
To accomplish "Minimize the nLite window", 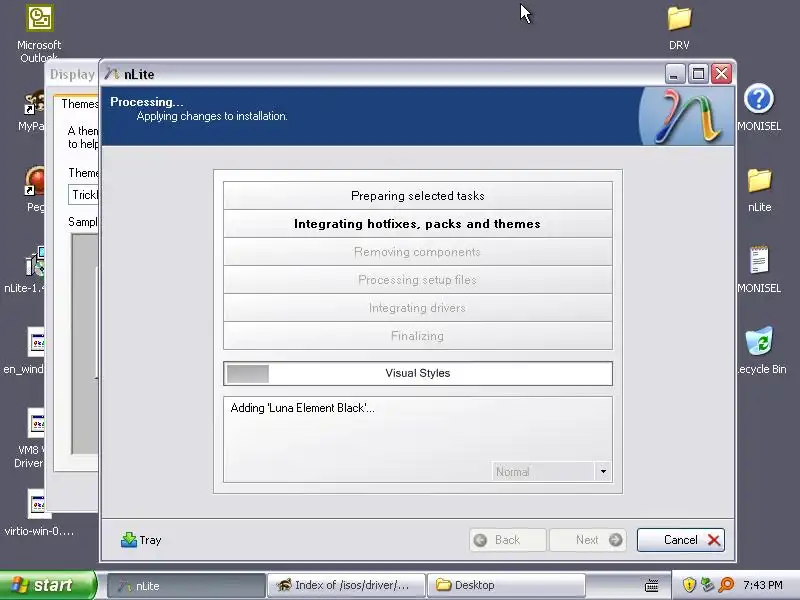I will click(x=674, y=74).
